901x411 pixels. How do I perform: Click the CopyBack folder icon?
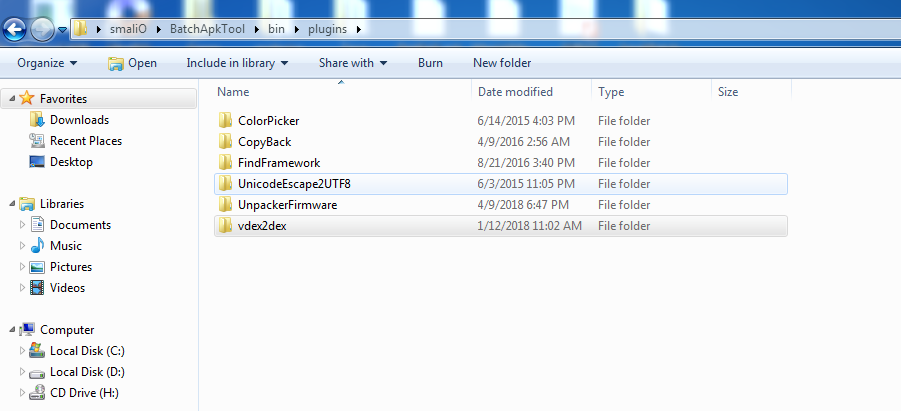coord(225,141)
